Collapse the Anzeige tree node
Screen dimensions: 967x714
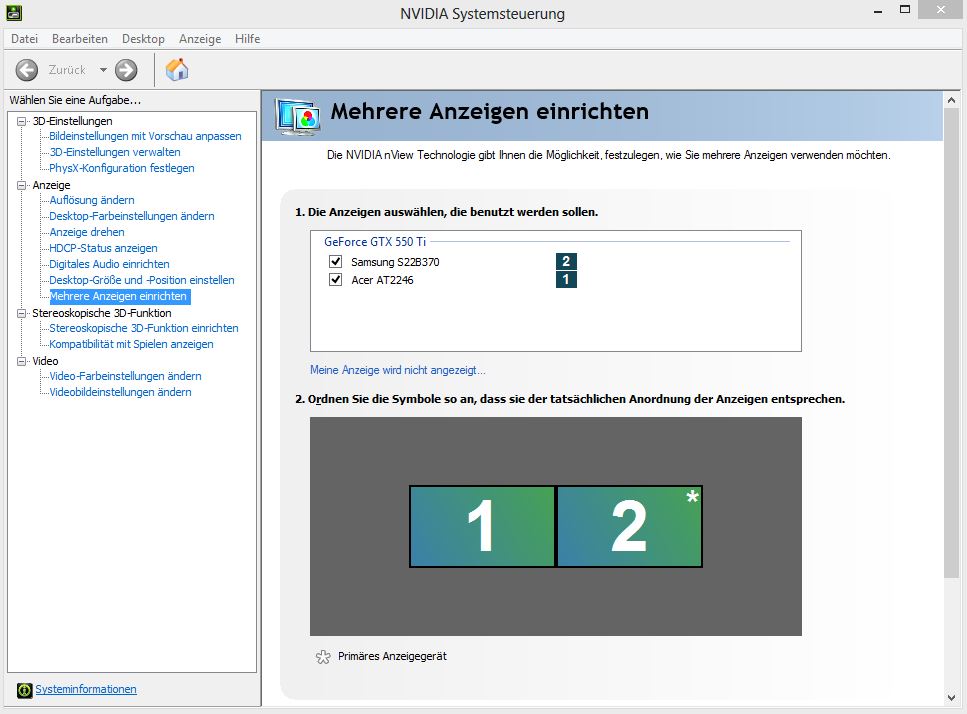click(x=22, y=186)
